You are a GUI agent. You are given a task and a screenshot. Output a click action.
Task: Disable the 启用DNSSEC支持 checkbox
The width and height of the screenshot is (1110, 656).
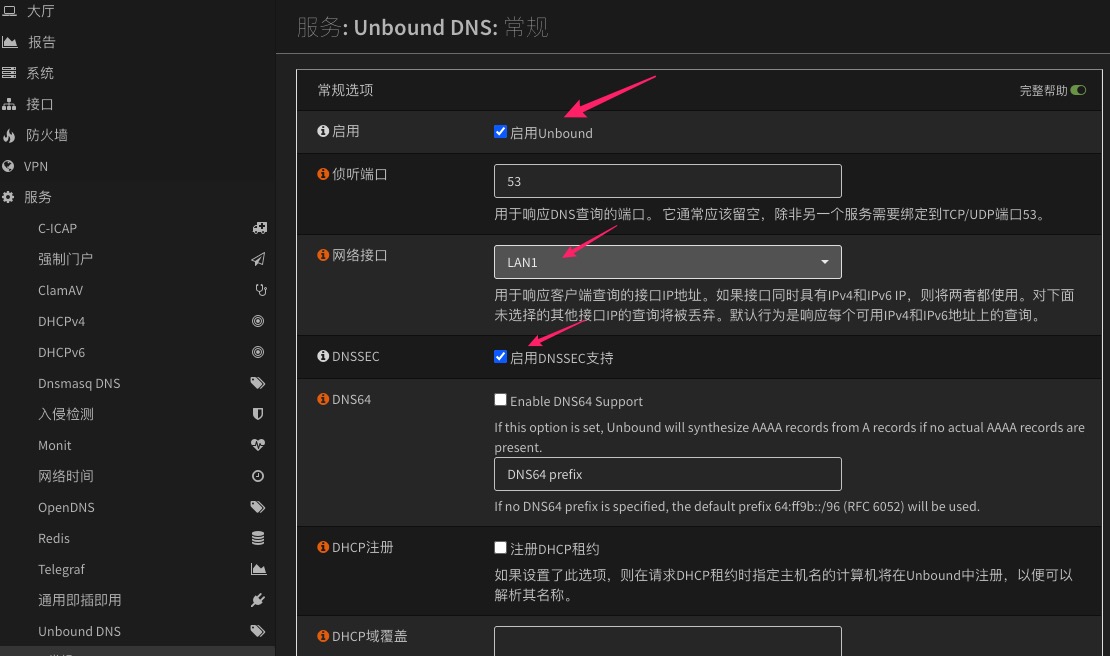tap(501, 357)
